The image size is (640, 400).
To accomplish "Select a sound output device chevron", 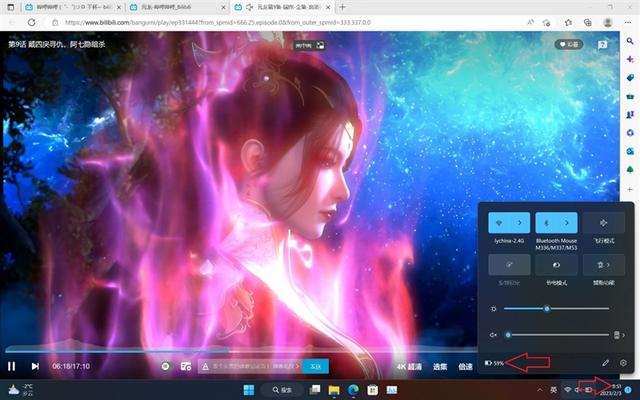I will [x=620, y=335].
